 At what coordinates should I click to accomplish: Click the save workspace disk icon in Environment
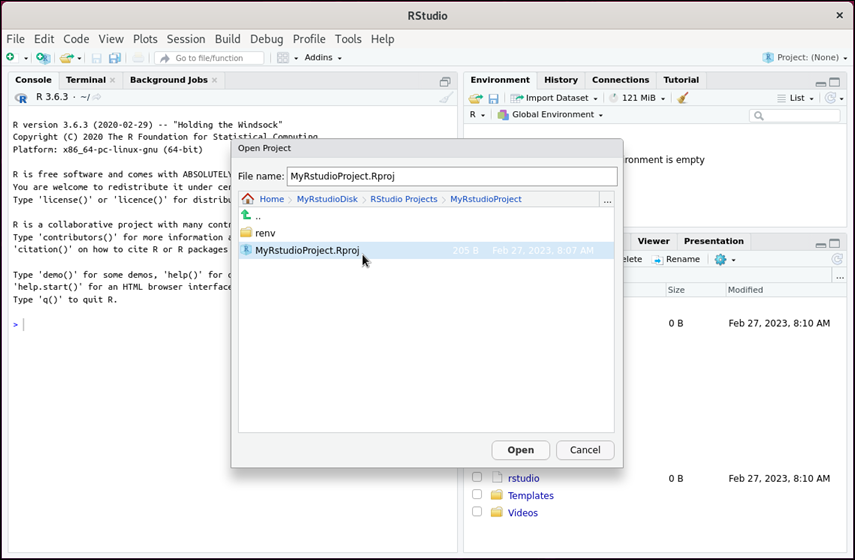click(x=493, y=98)
